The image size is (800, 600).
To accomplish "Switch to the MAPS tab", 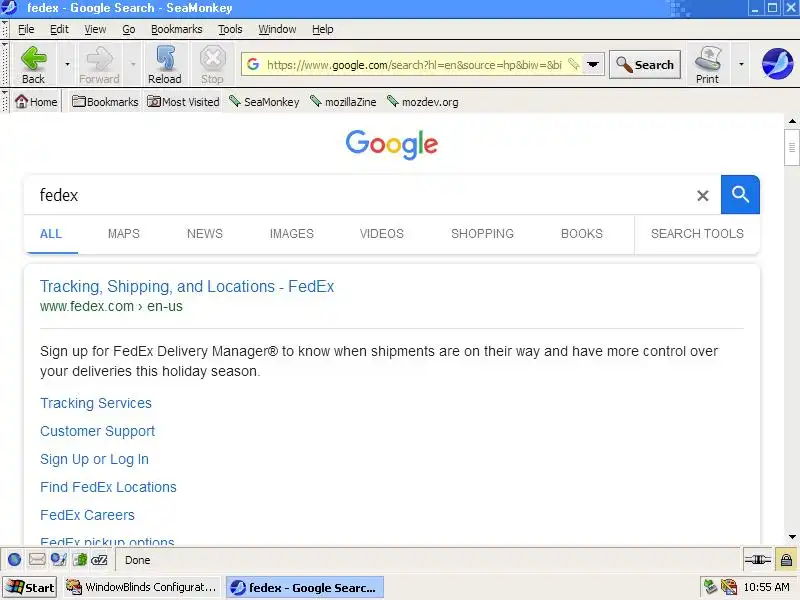I will (x=123, y=234).
